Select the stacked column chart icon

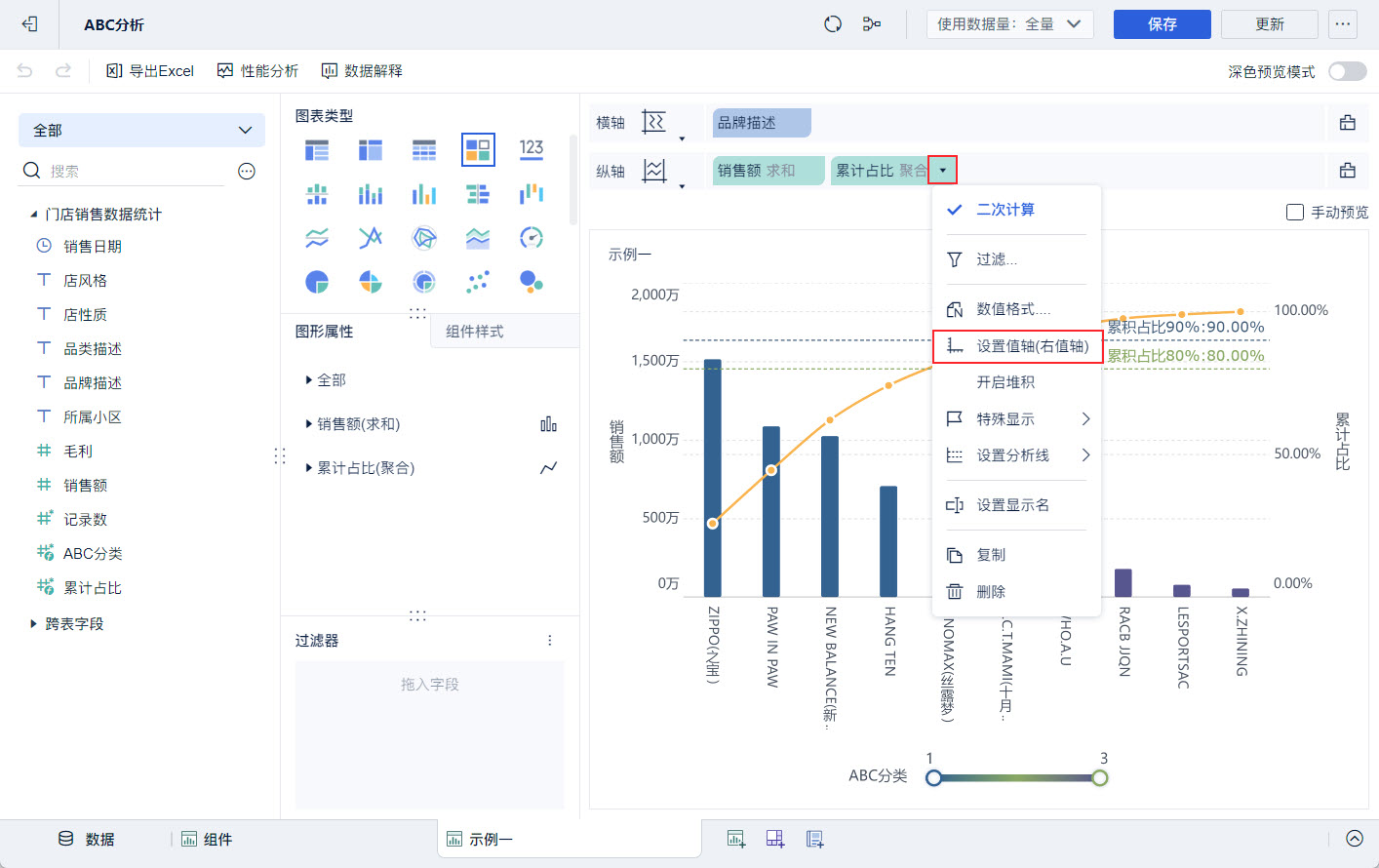click(x=371, y=194)
